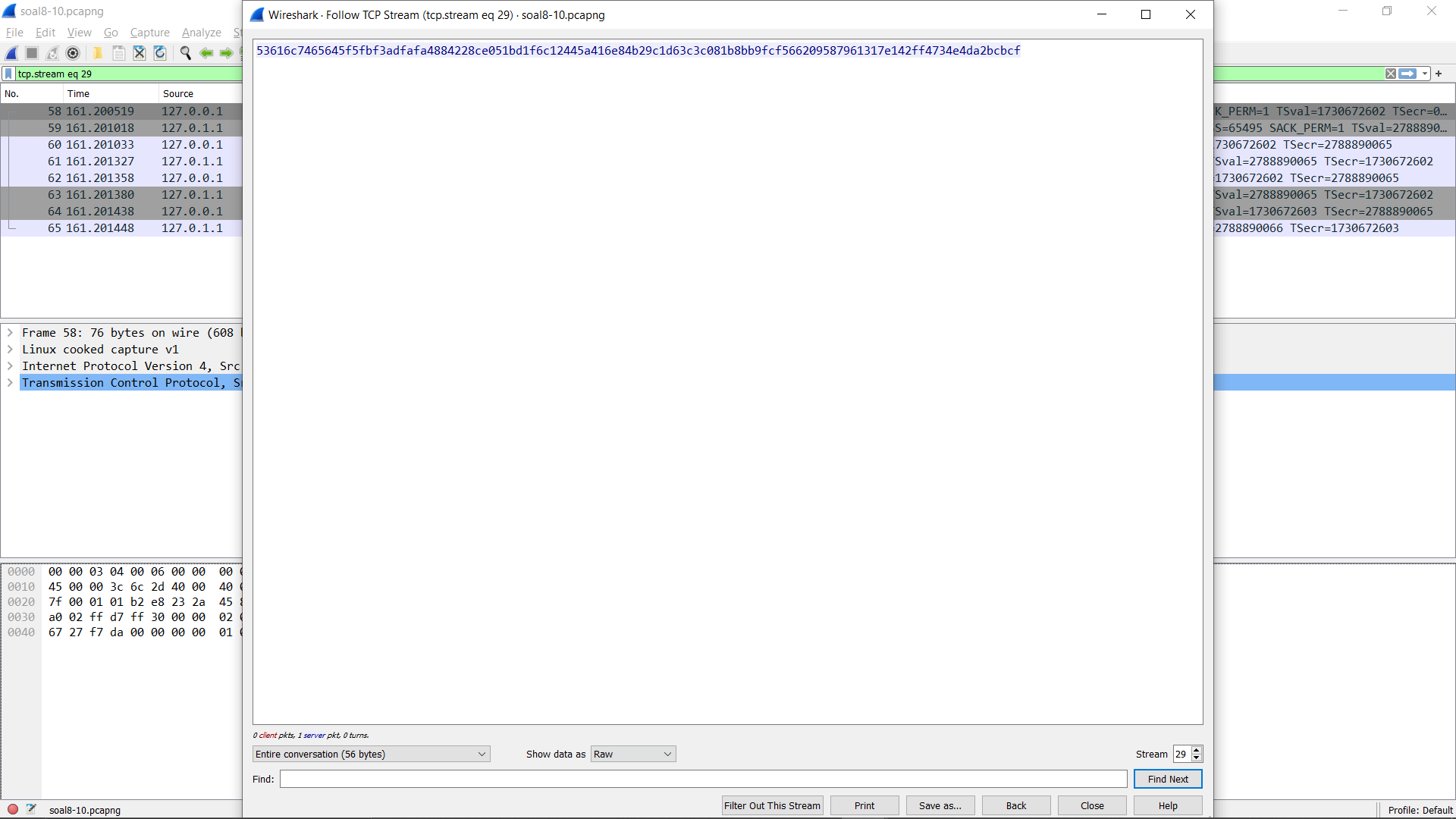Expand the Frame 58 details row
The width and height of the screenshot is (1456, 819).
point(10,333)
